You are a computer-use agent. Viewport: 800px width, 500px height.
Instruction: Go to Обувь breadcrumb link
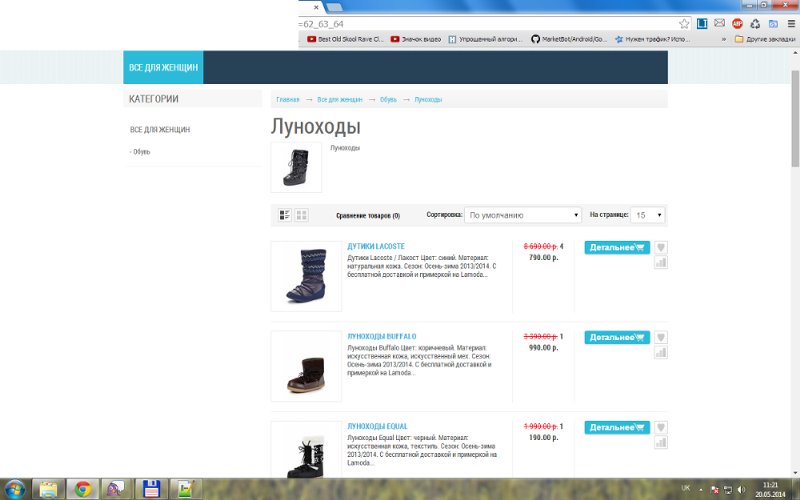click(x=388, y=99)
